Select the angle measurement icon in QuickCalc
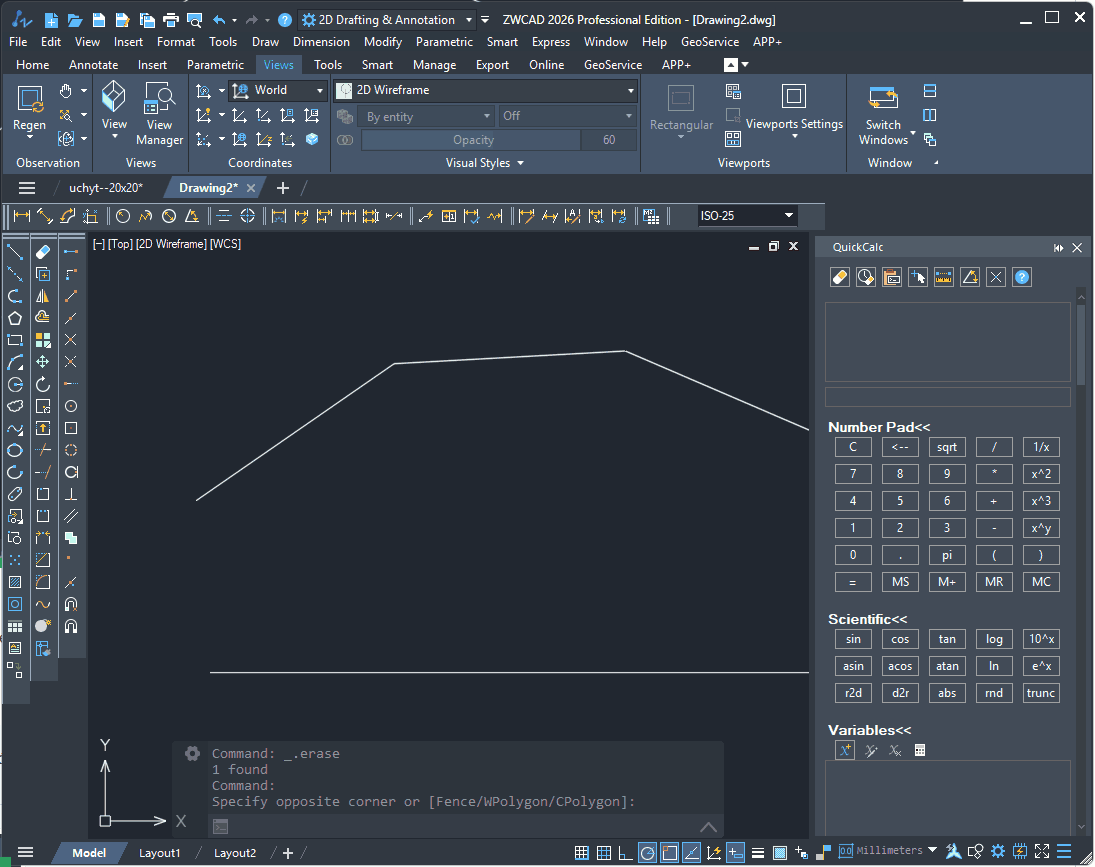 [x=970, y=277]
